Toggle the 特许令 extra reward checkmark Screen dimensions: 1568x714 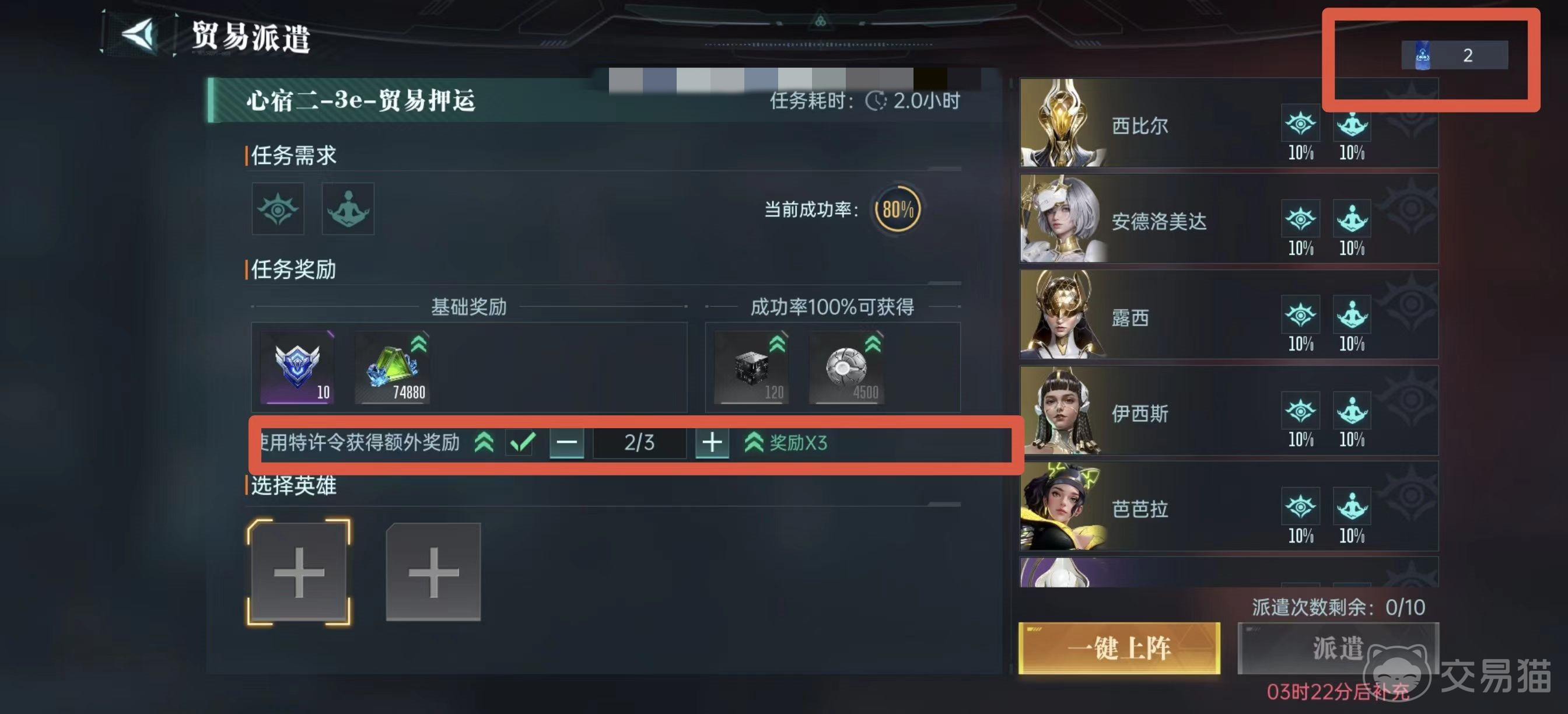point(522,443)
